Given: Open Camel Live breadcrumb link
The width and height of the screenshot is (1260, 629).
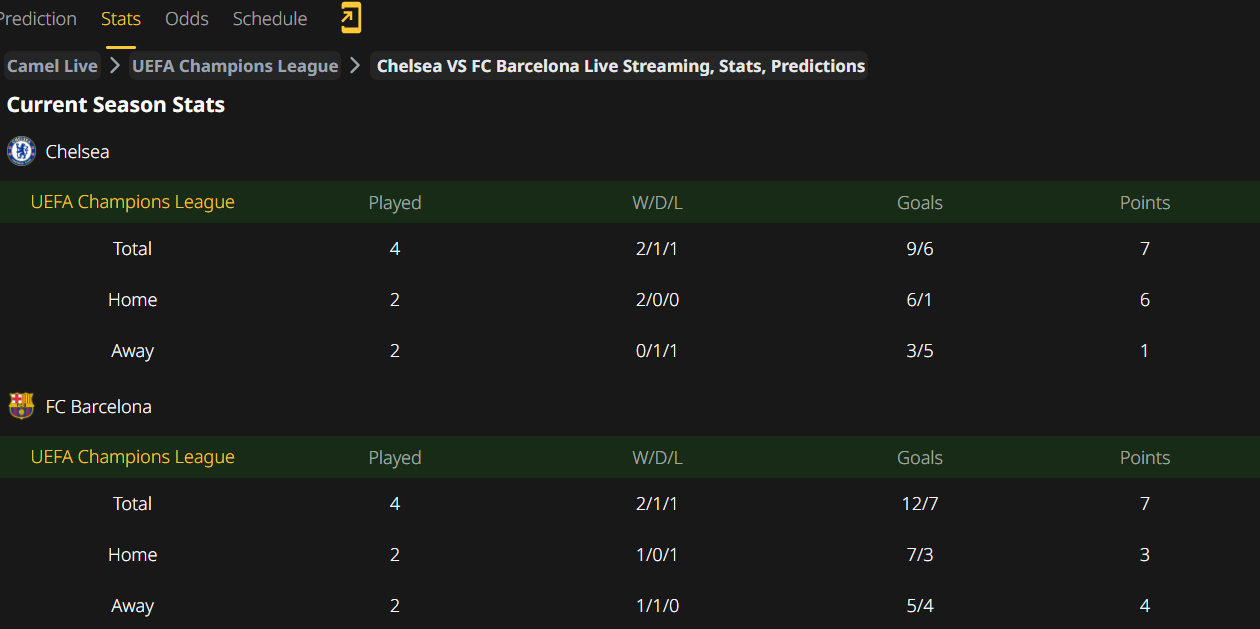Looking at the screenshot, I should tap(52, 66).
